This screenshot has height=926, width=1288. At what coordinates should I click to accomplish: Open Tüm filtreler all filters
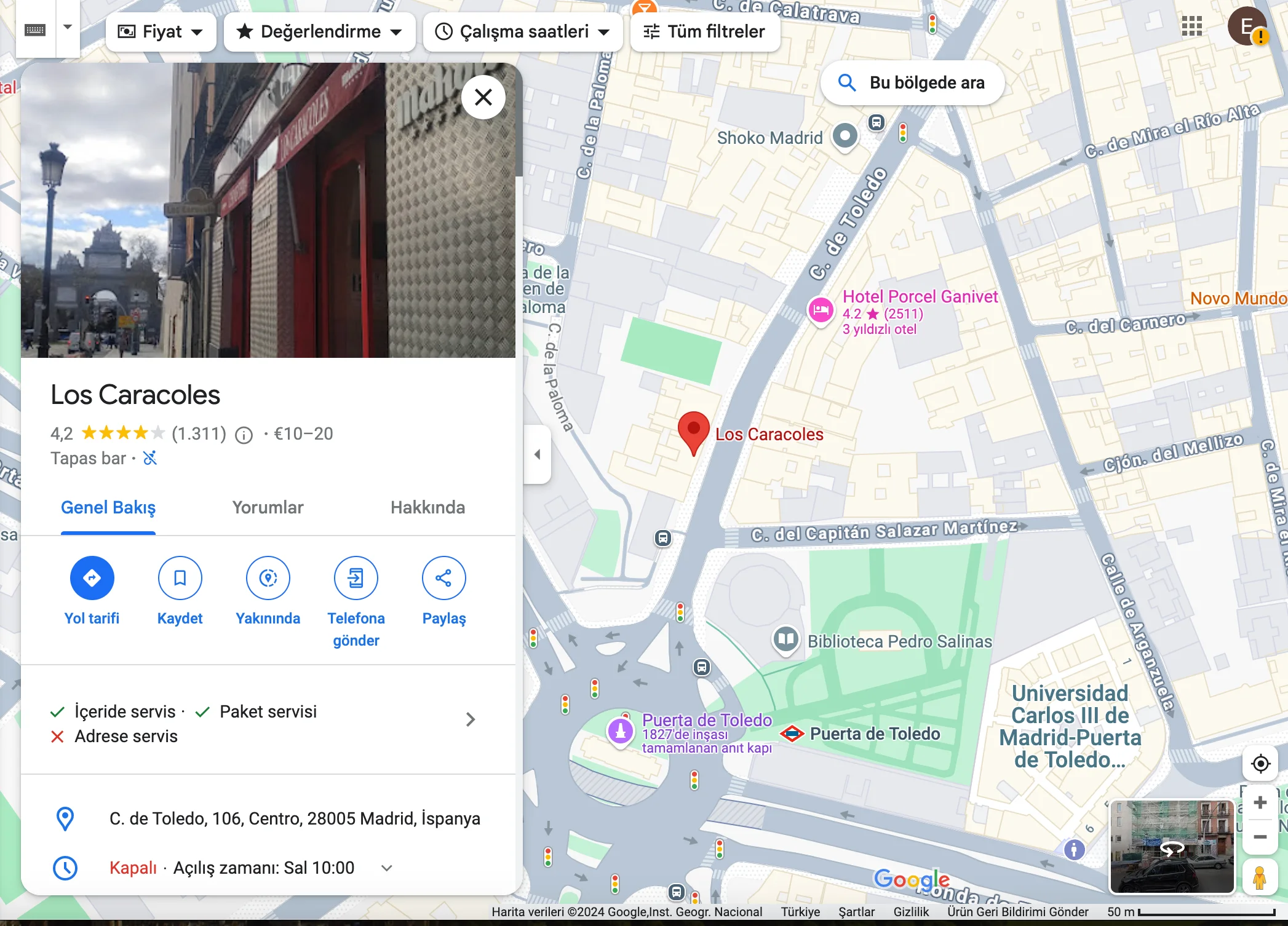pyautogui.click(x=705, y=31)
